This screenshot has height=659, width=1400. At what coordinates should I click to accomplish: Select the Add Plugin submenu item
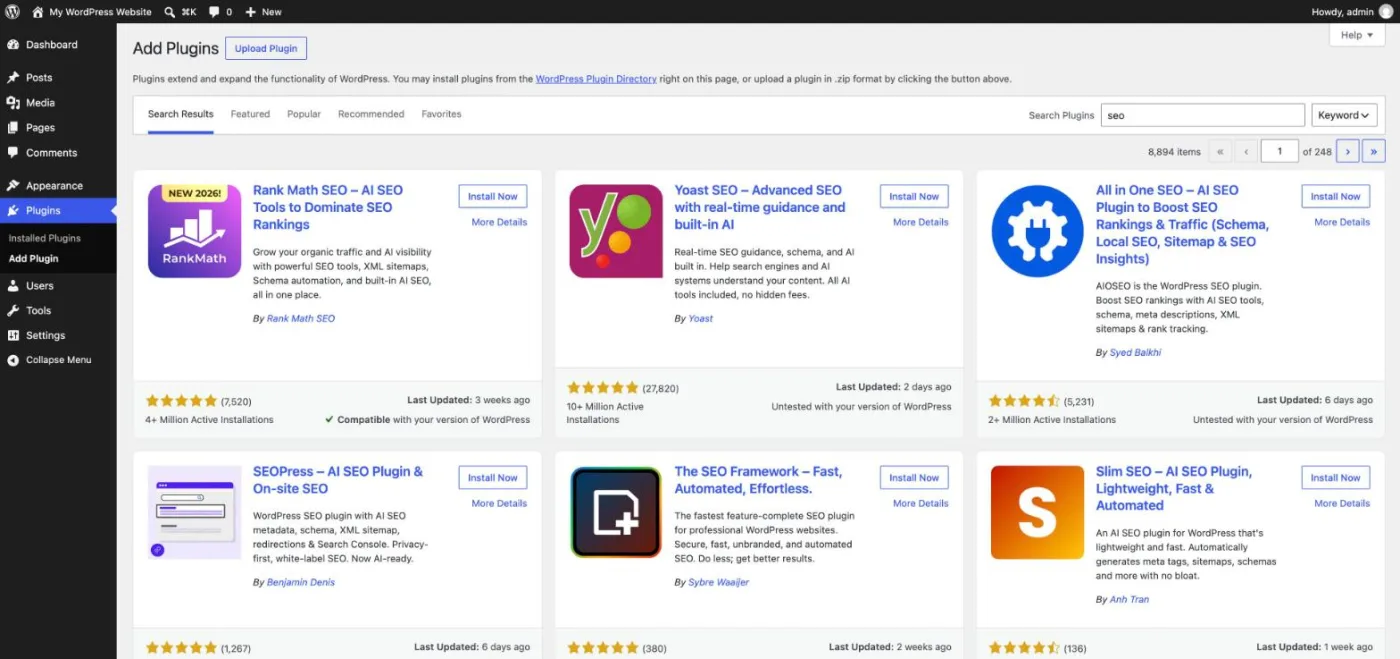(x=34, y=258)
